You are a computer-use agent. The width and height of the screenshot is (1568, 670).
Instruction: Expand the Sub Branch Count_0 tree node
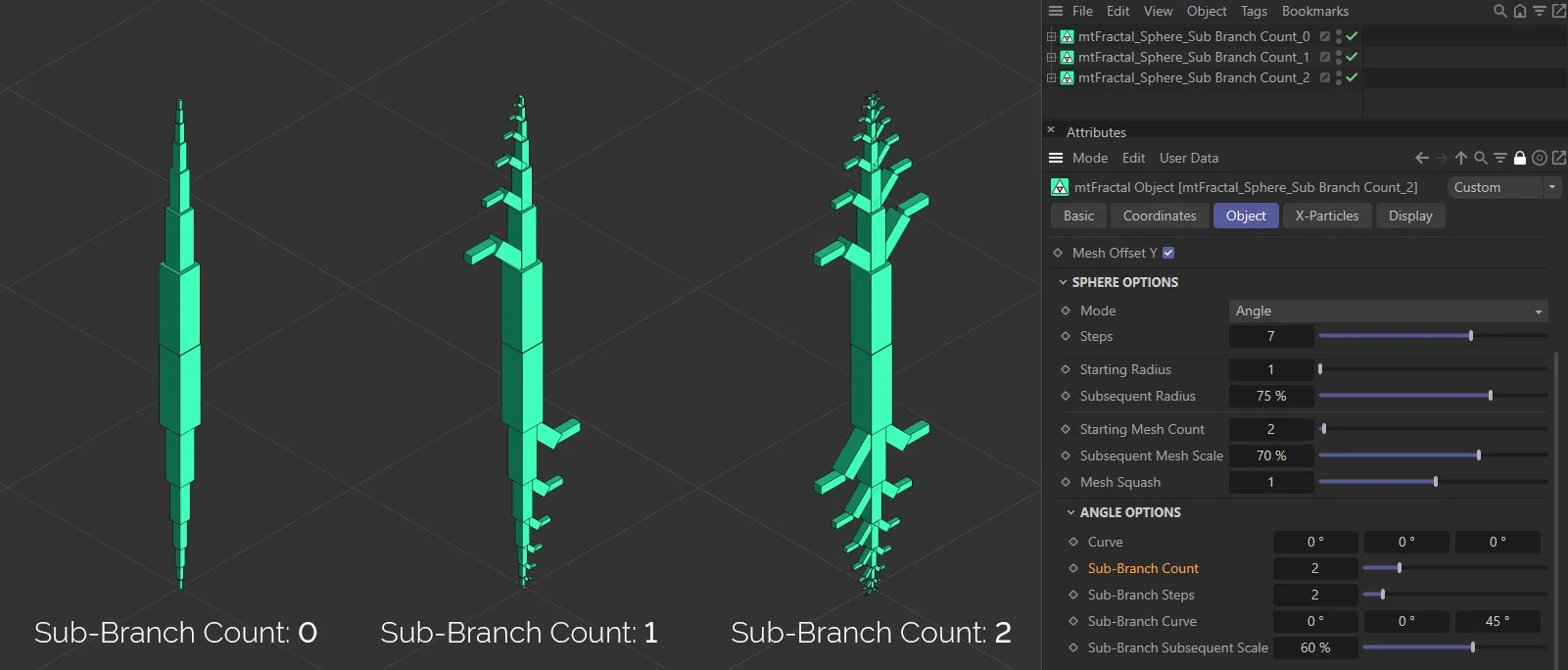(x=1052, y=36)
